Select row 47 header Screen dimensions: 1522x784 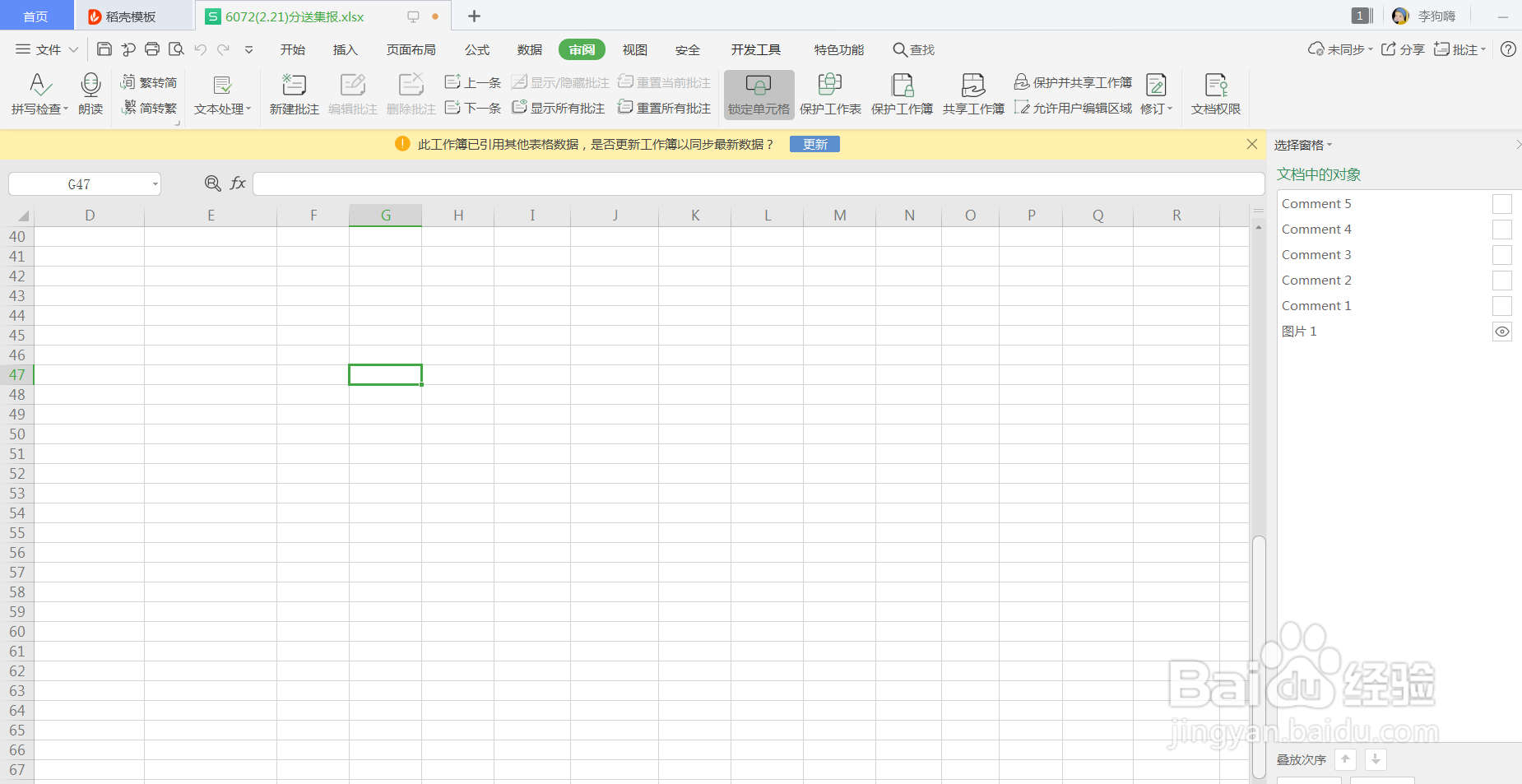point(16,374)
